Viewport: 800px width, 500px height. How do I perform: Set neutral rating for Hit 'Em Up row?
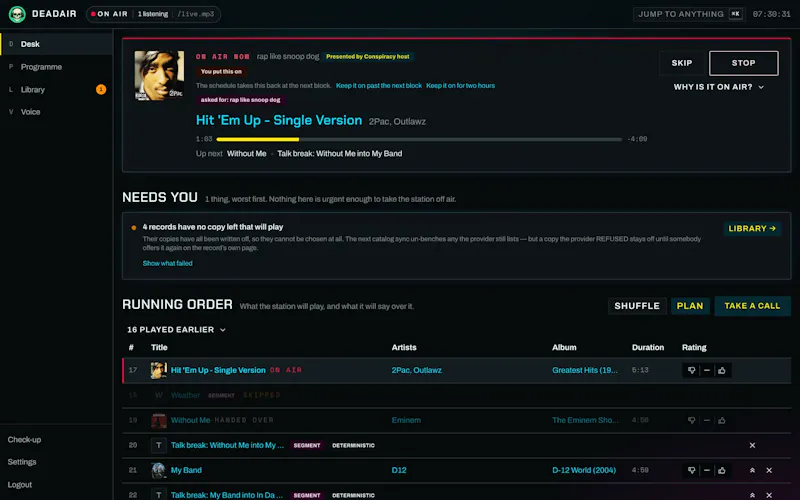tap(707, 370)
